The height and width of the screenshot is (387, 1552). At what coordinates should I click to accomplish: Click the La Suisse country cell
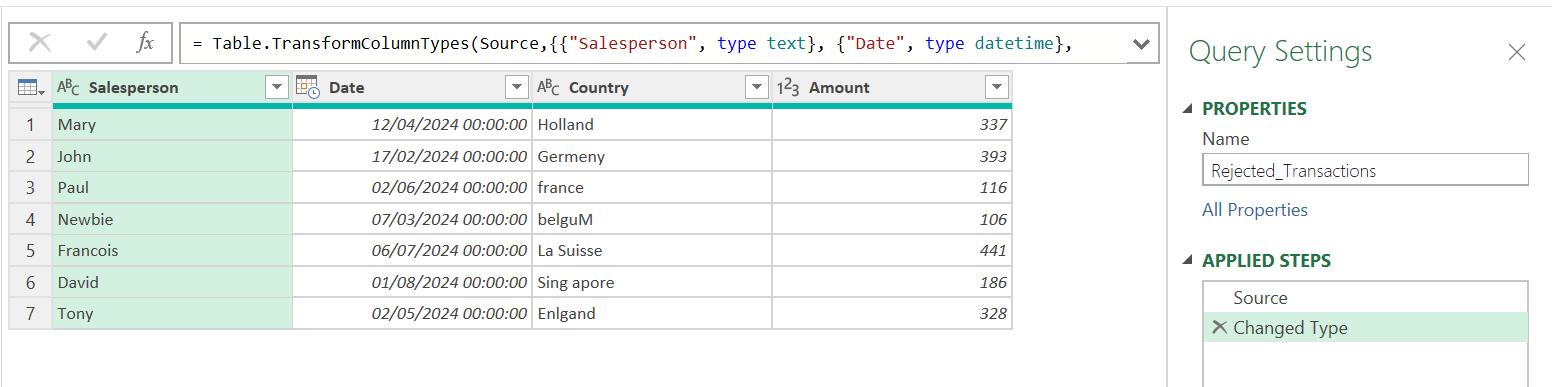pyautogui.click(x=652, y=251)
